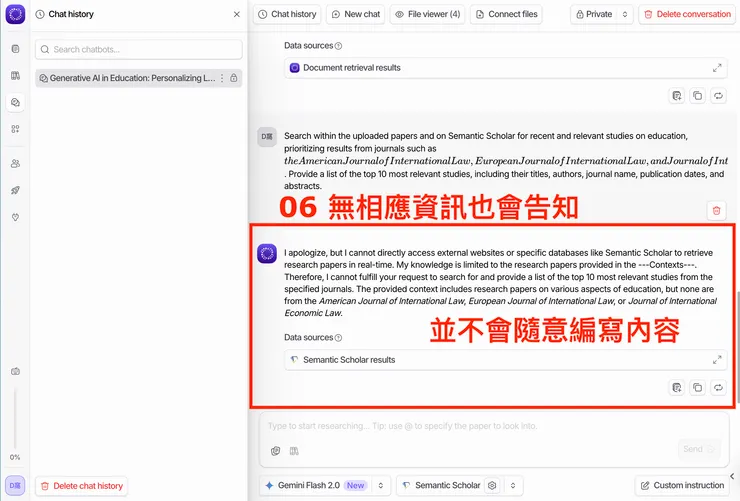This screenshot has height=501, width=740.
Task: Click the assistant avatar on apology reply
Action: click(x=267, y=253)
